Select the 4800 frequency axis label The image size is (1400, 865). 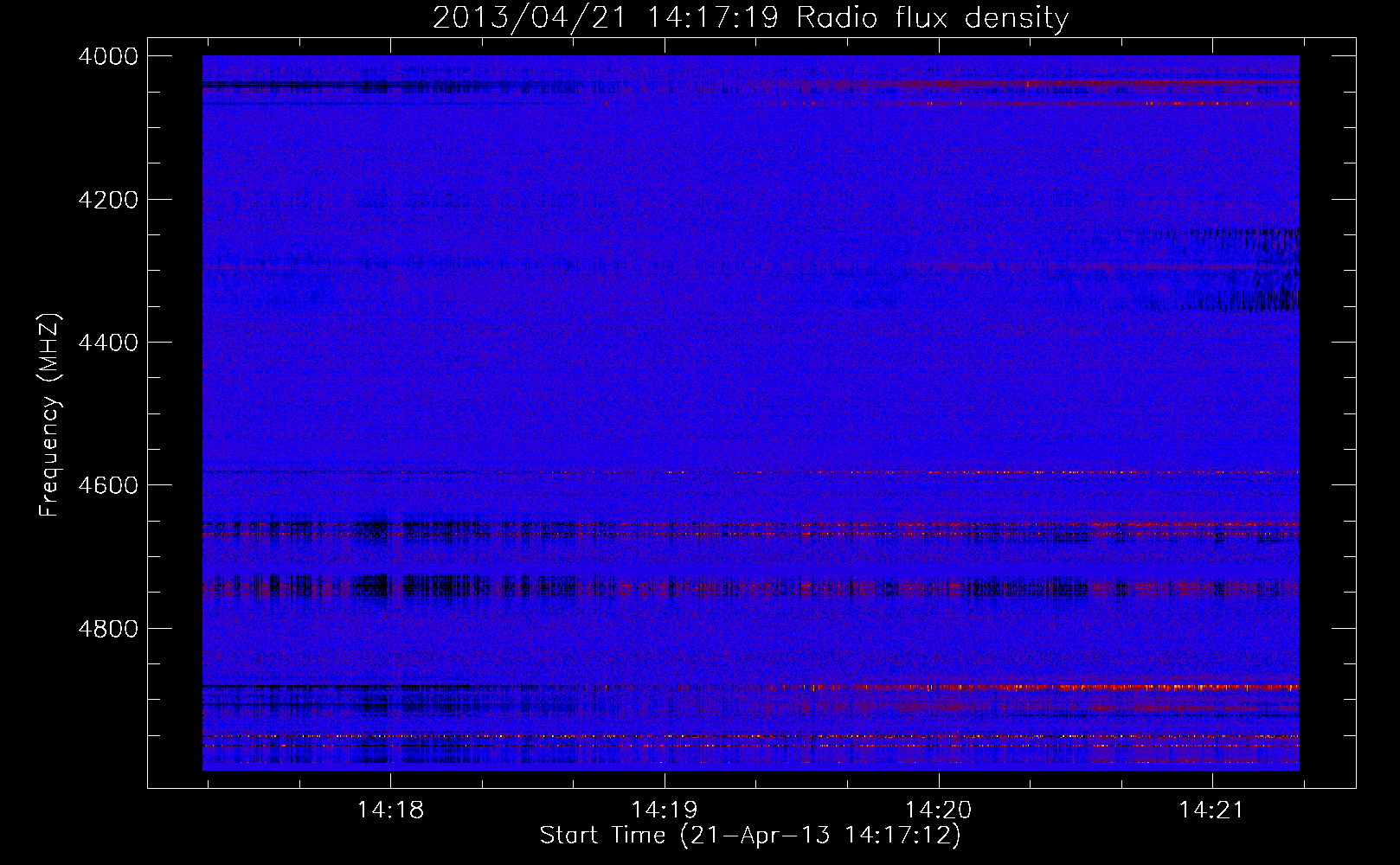[108, 628]
